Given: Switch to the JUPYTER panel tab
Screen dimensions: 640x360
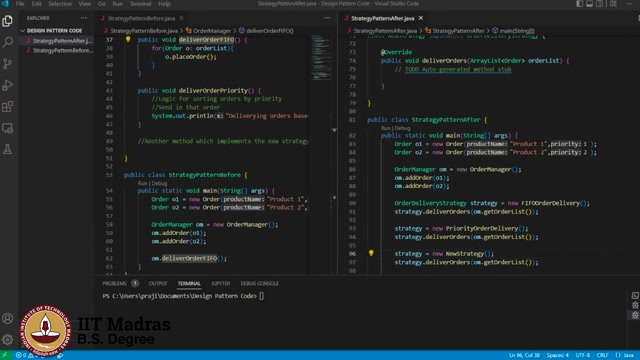Looking at the screenshot, I should click(220, 283).
